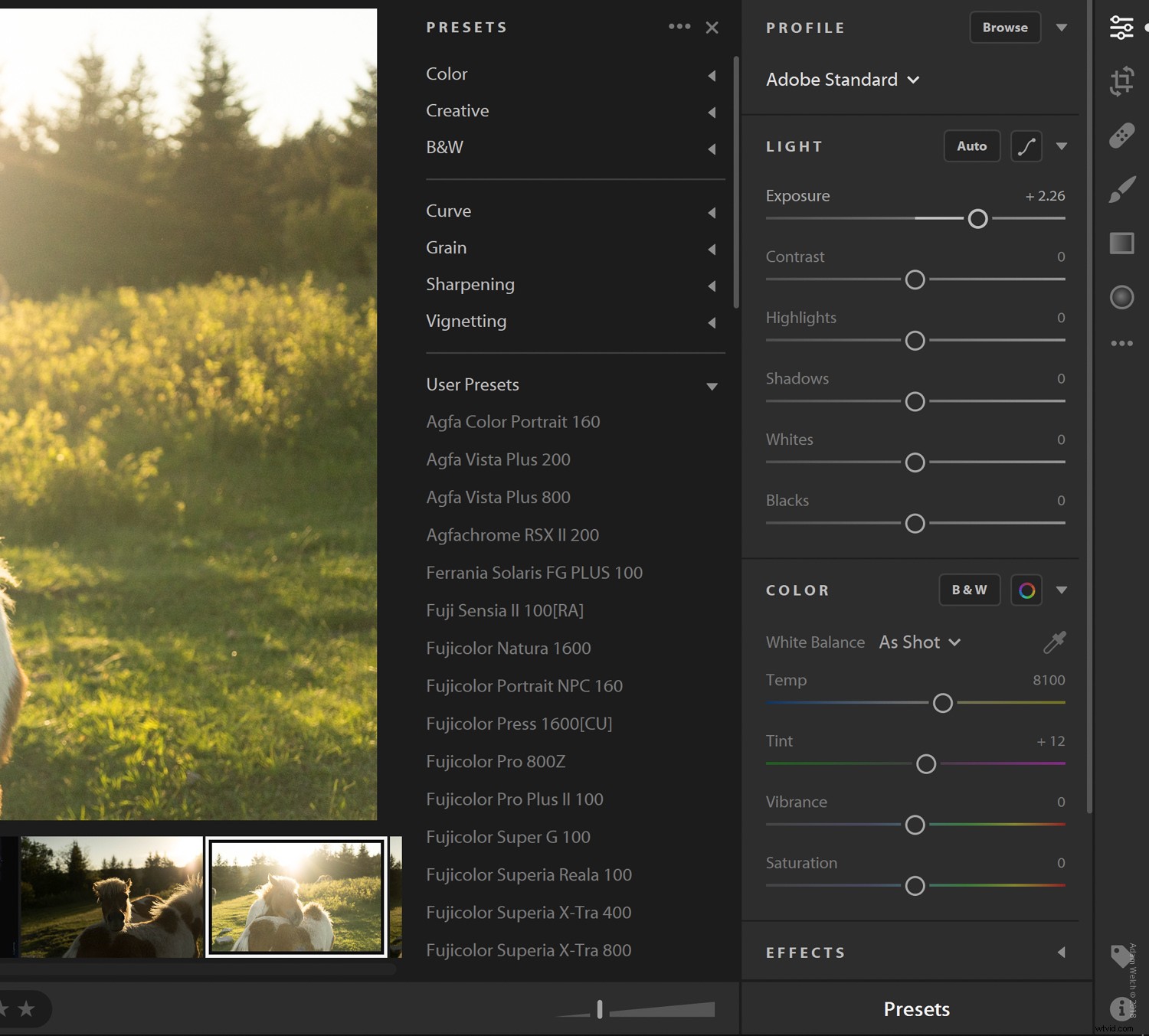Open the As Shot white balance dropdown
This screenshot has height=1036, width=1149.
click(x=919, y=642)
